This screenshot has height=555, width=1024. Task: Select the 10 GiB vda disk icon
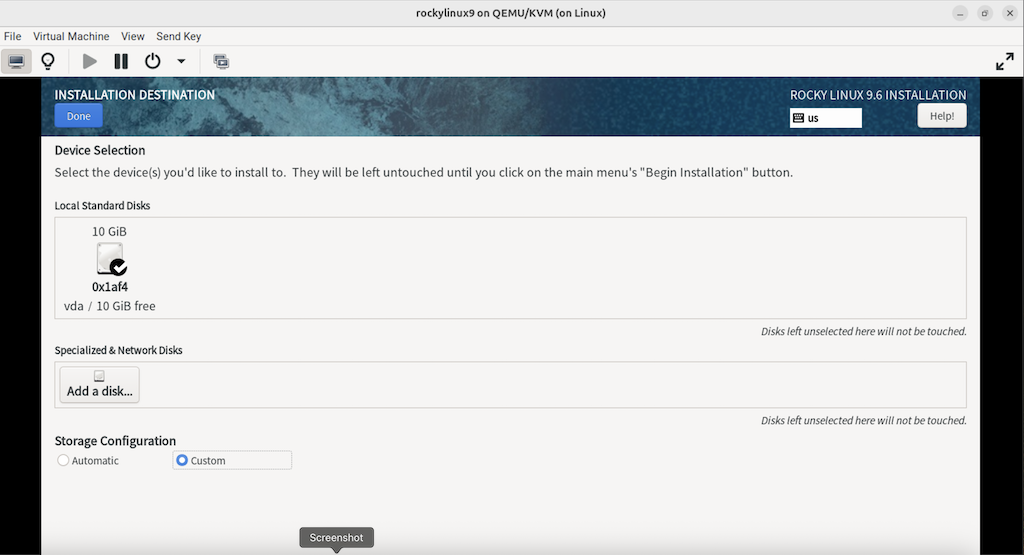click(x=110, y=259)
